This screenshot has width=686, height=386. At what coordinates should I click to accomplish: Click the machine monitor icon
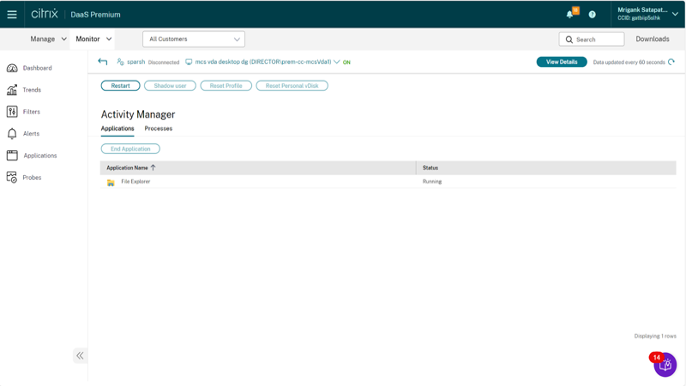pyautogui.click(x=189, y=62)
